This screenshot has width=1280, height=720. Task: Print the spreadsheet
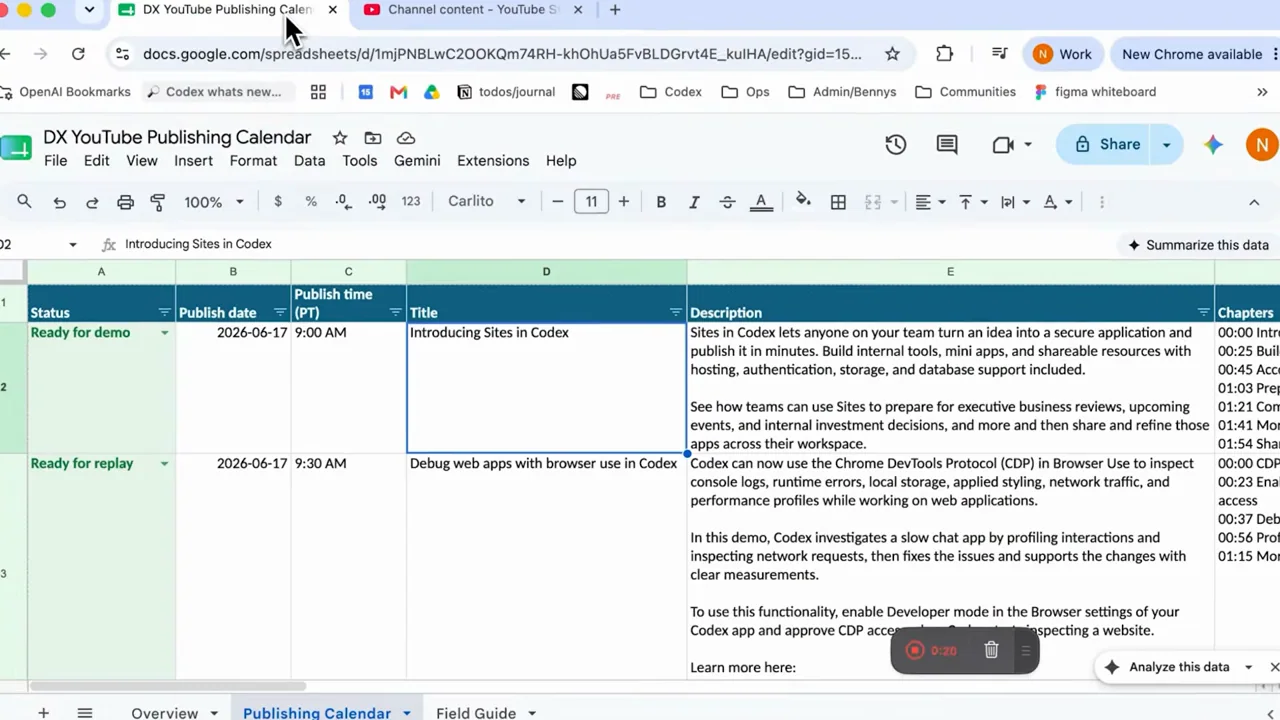[125, 202]
